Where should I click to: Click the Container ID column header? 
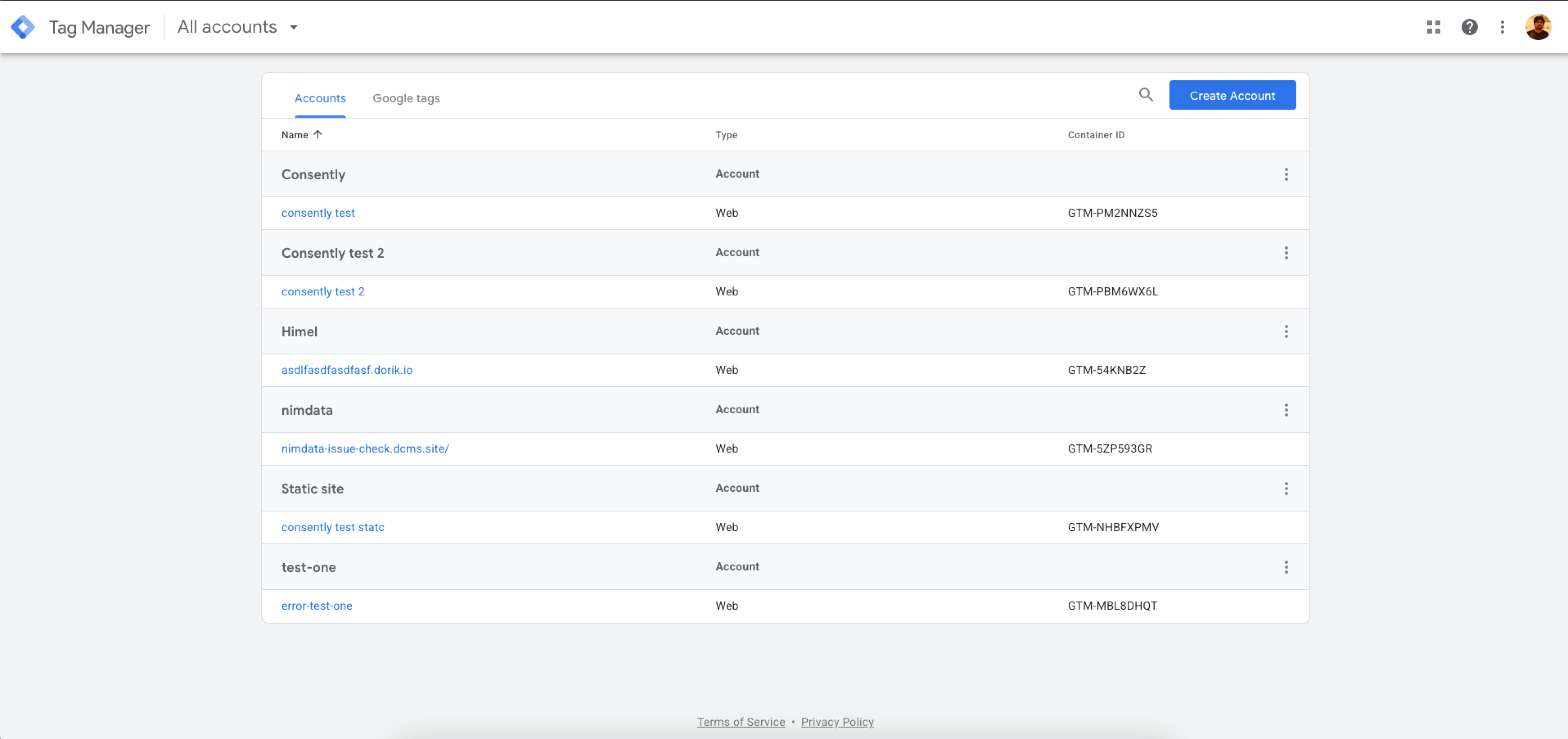click(1096, 135)
